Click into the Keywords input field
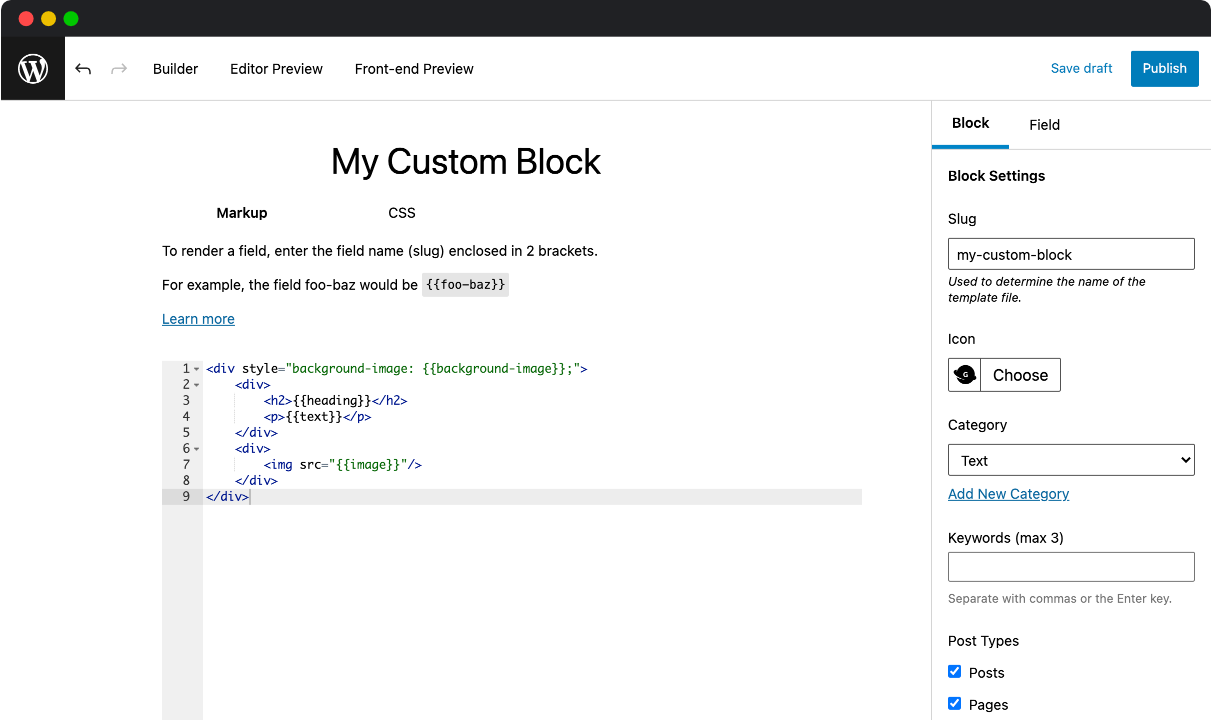Viewport: 1212px width, 720px height. click(1071, 567)
